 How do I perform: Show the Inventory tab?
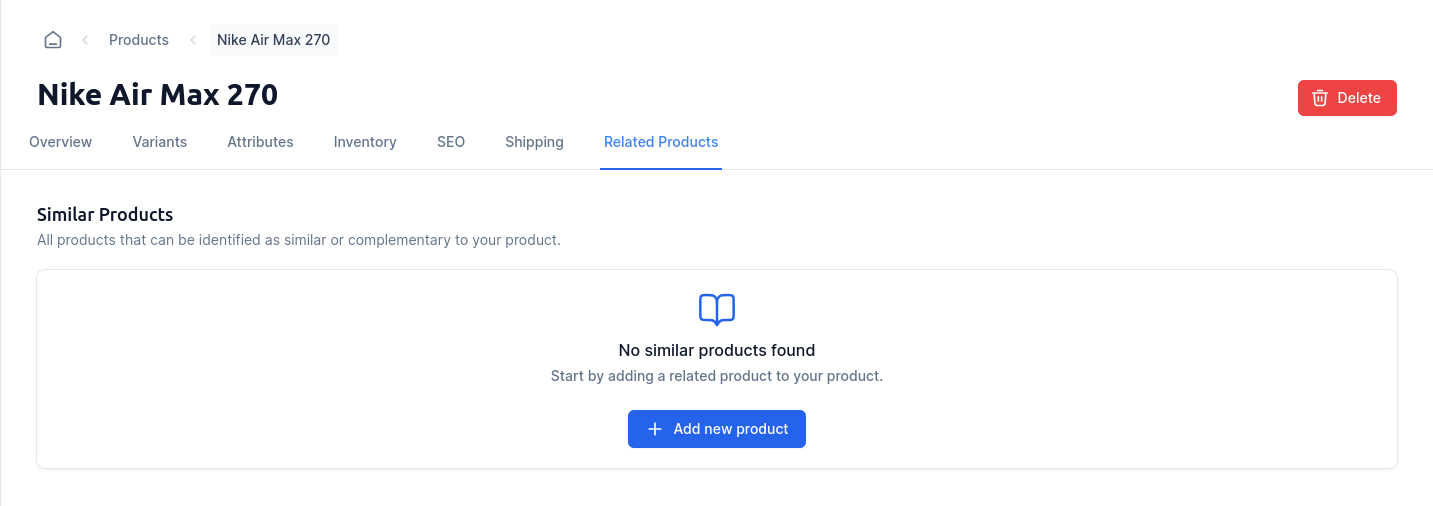pos(365,142)
